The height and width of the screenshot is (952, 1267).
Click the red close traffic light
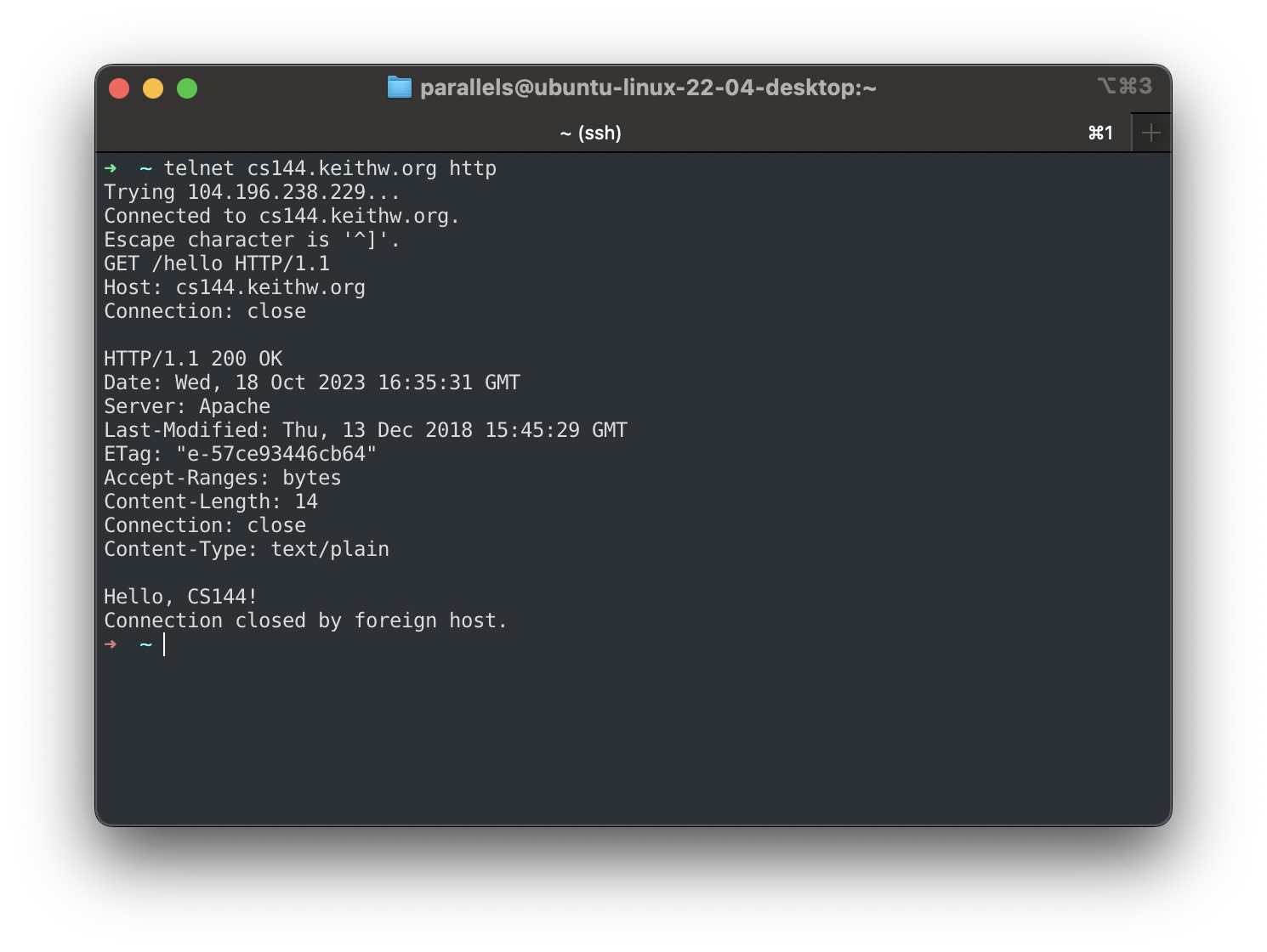pos(119,88)
